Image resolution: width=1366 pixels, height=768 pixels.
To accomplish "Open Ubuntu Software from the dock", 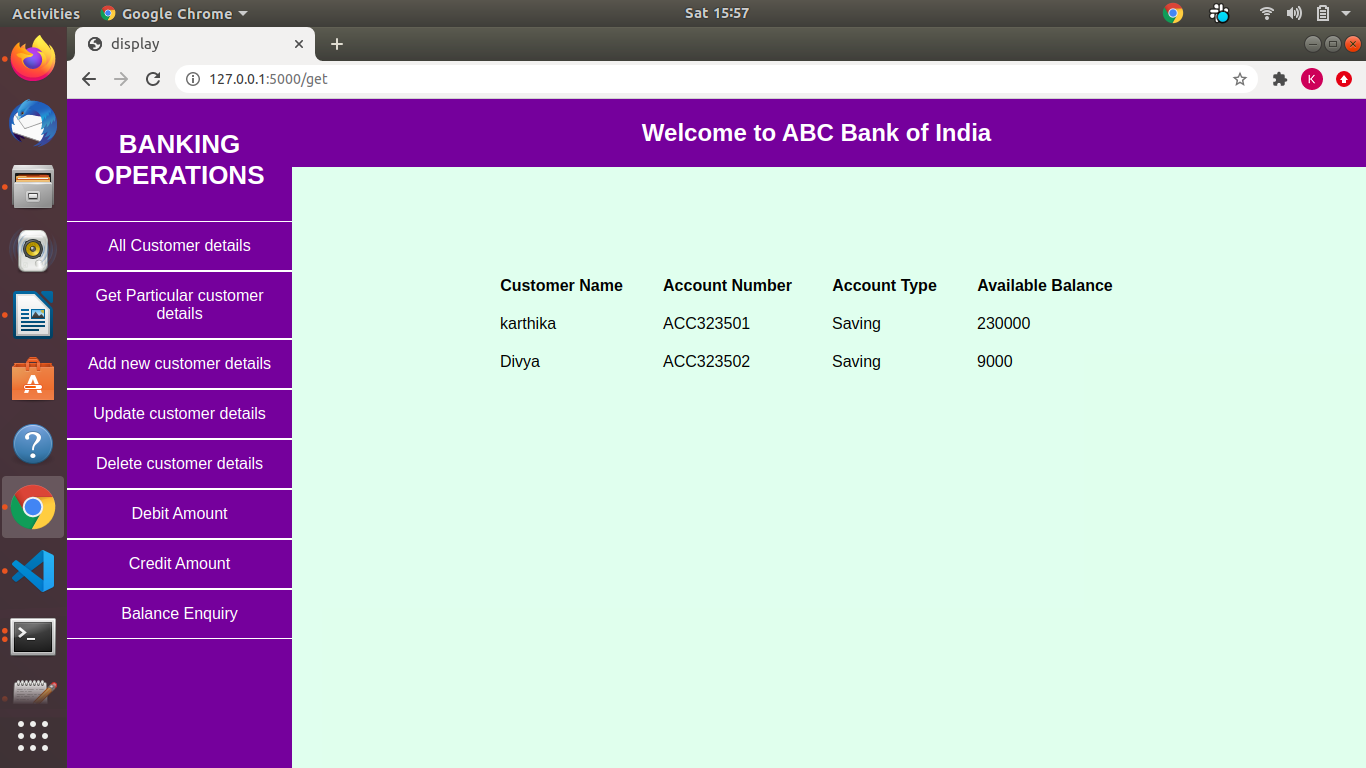I will (x=33, y=380).
